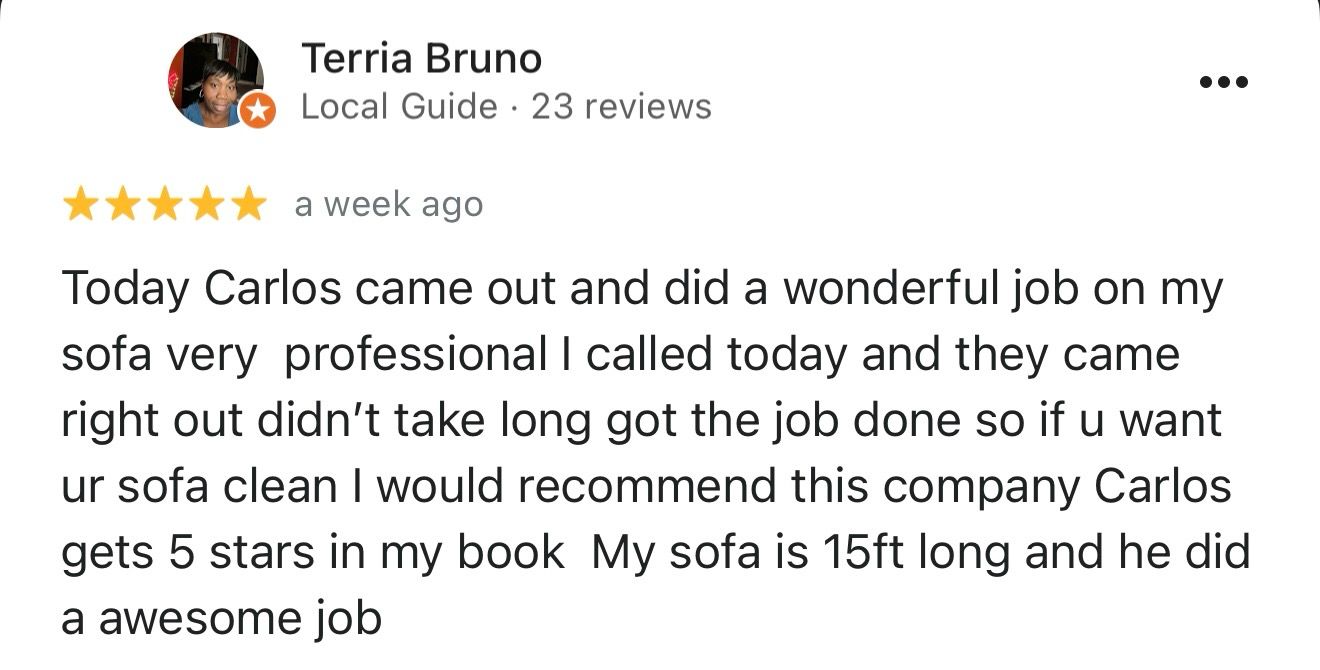Click the second yellow rating star
The height and width of the screenshot is (670, 1320).
[x=121, y=206]
